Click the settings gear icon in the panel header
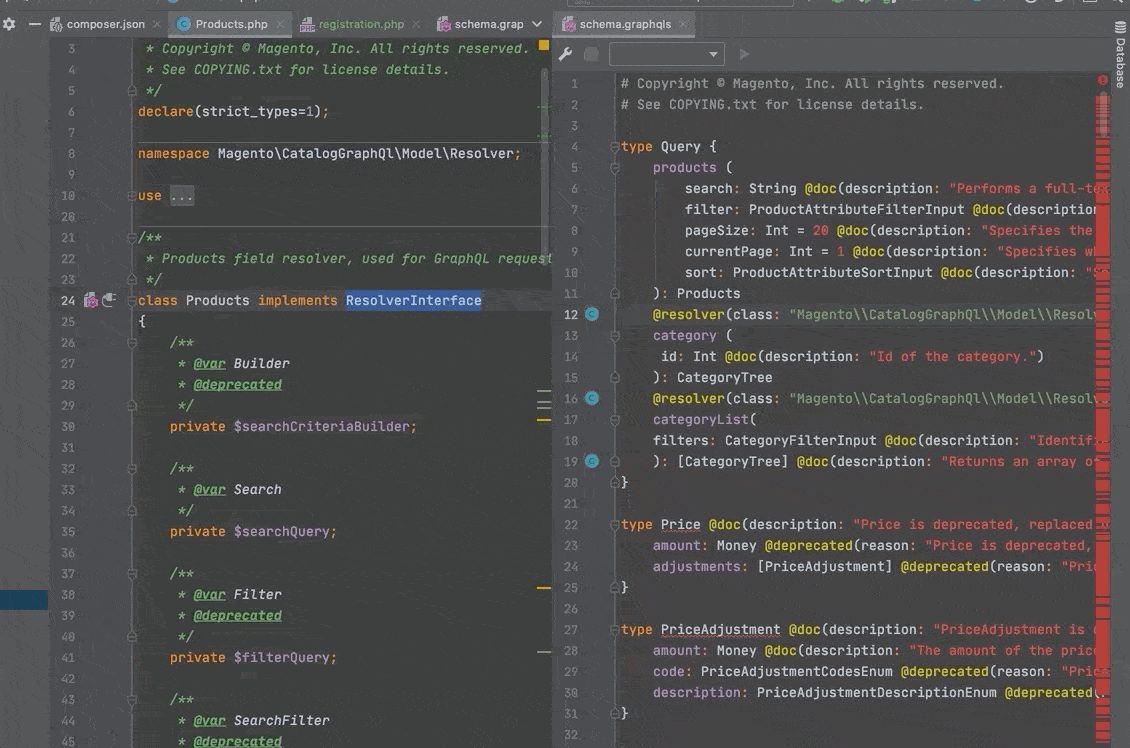Screen dimensions: 1130x748 click(x=9, y=24)
